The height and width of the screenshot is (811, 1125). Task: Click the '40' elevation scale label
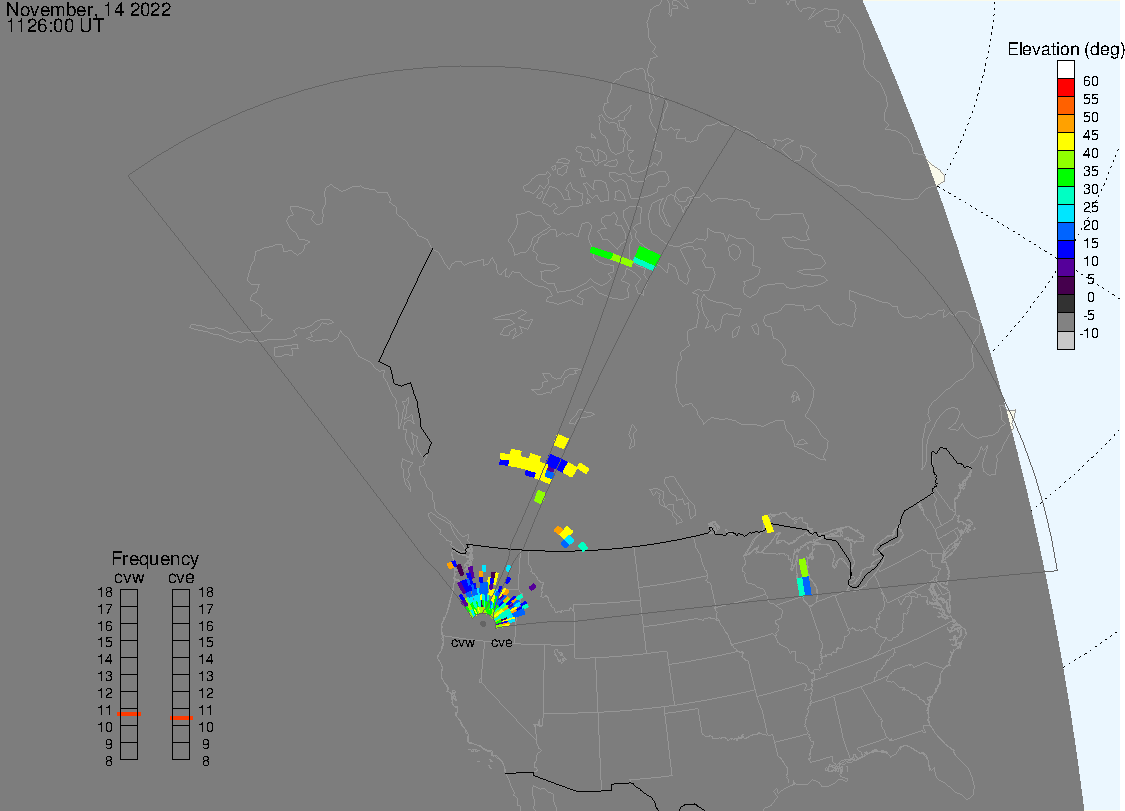click(x=1091, y=153)
